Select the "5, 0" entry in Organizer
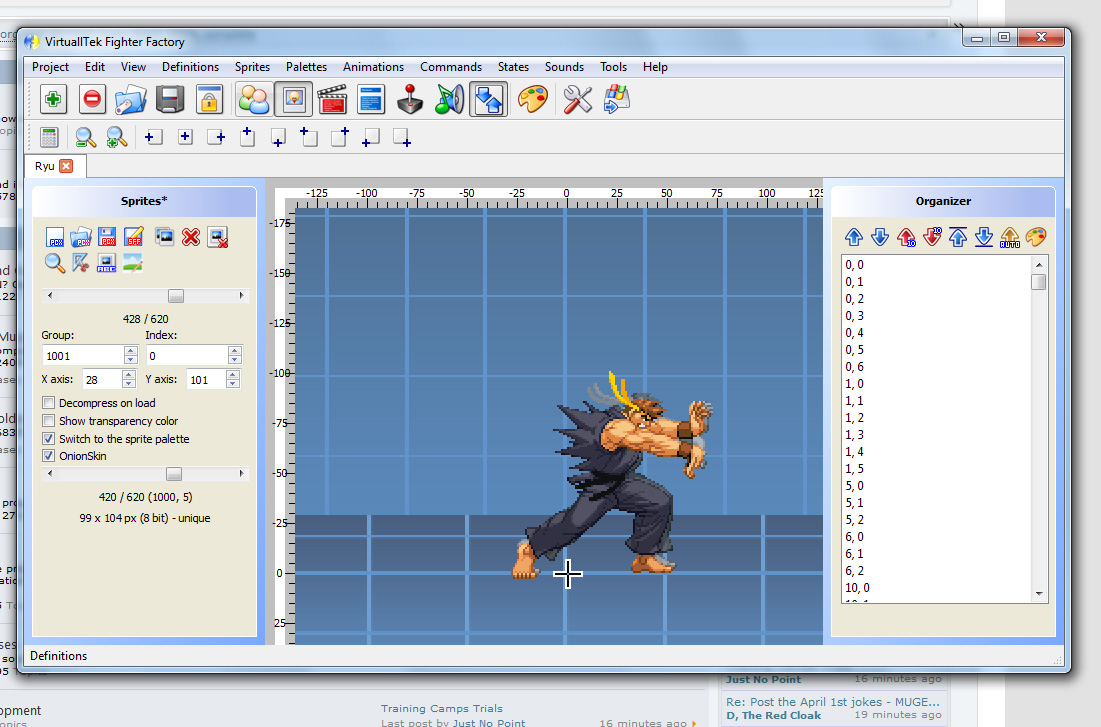 tap(855, 486)
